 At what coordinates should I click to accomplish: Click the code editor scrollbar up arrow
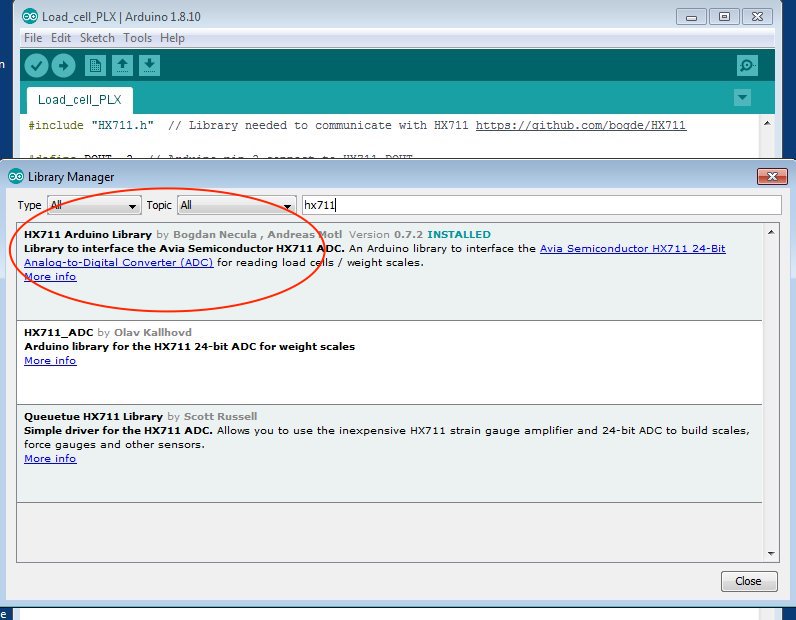(x=767, y=123)
